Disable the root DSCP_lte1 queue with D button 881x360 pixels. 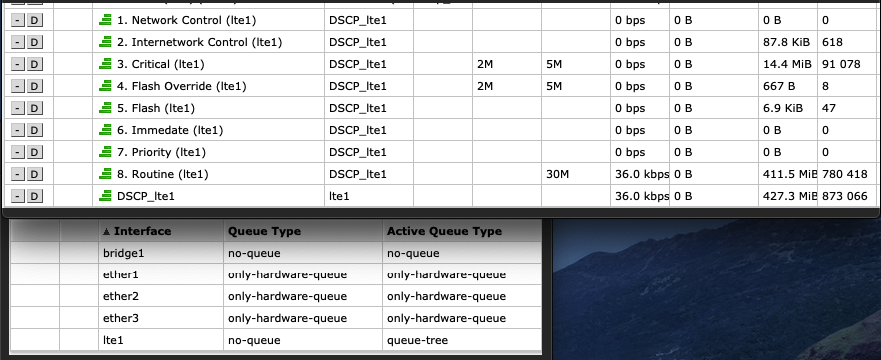point(34,196)
